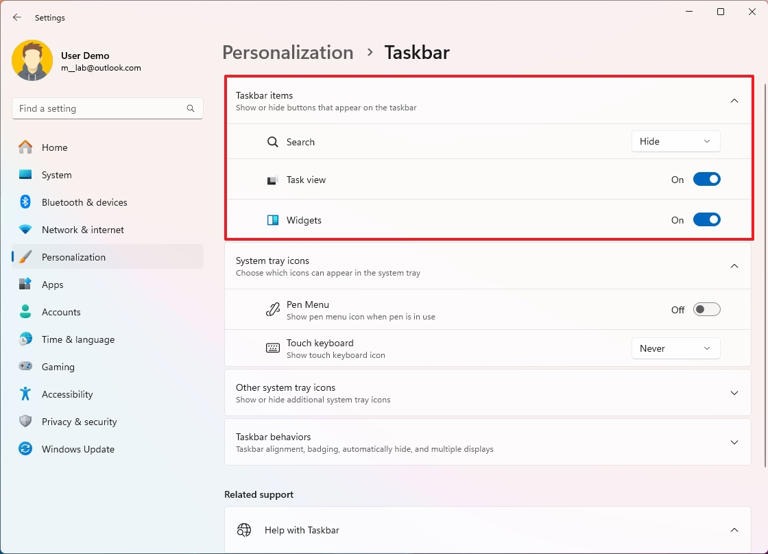Screen dimensions: 768x554
Task: Open Bluetooth & devices via its icon
Action: [25, 202]
